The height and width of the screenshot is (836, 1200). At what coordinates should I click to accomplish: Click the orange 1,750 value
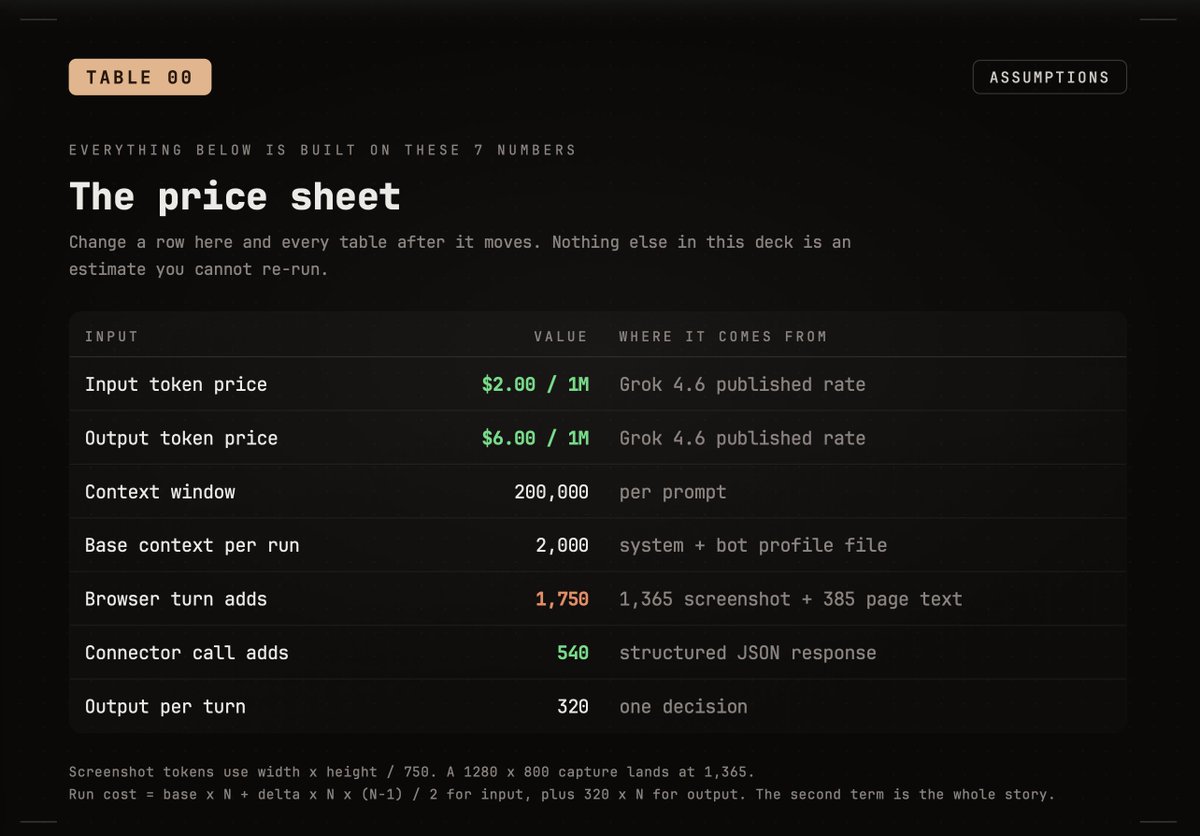562,599
